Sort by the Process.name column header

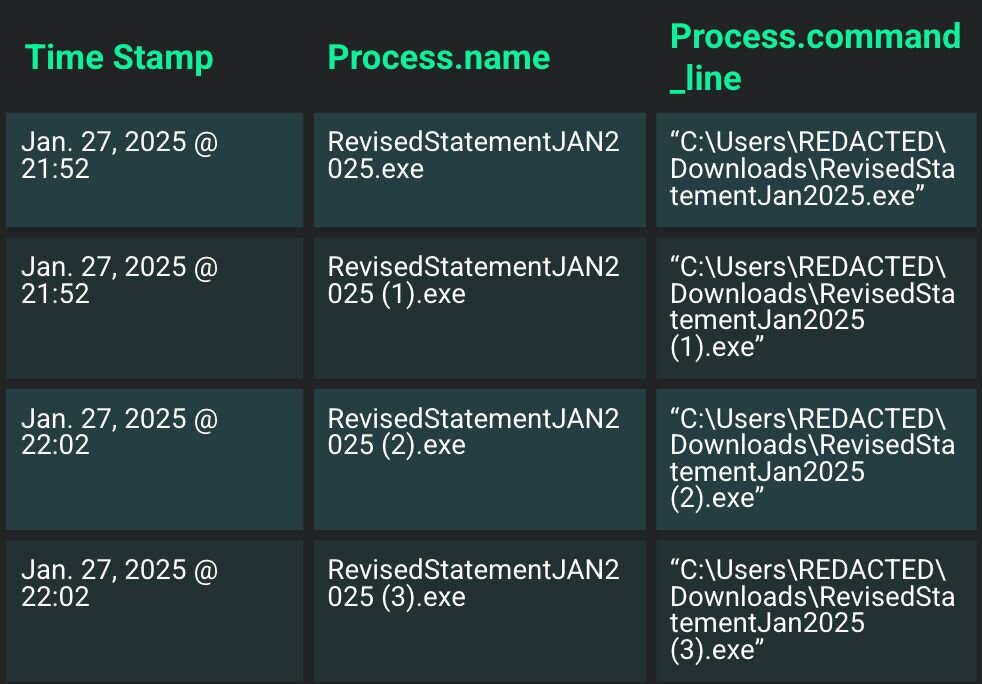(x=439, y=58)
